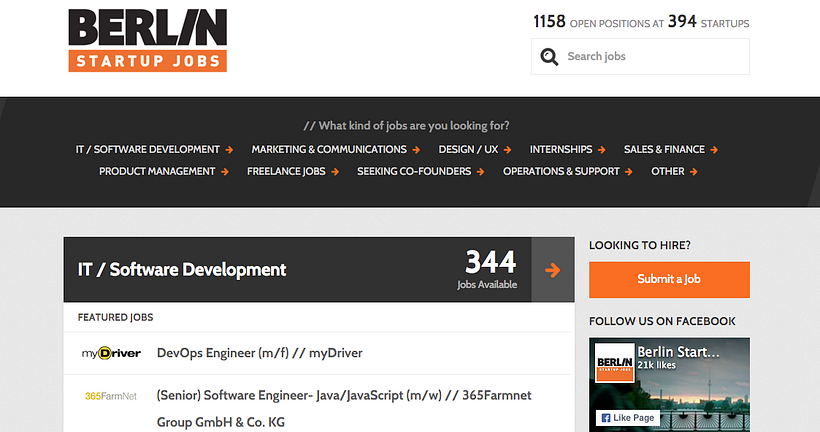The width and height of the screenshot is (820, 432).
Task: Click the 1158 open positions text
Action: click(x=598, y=22)
